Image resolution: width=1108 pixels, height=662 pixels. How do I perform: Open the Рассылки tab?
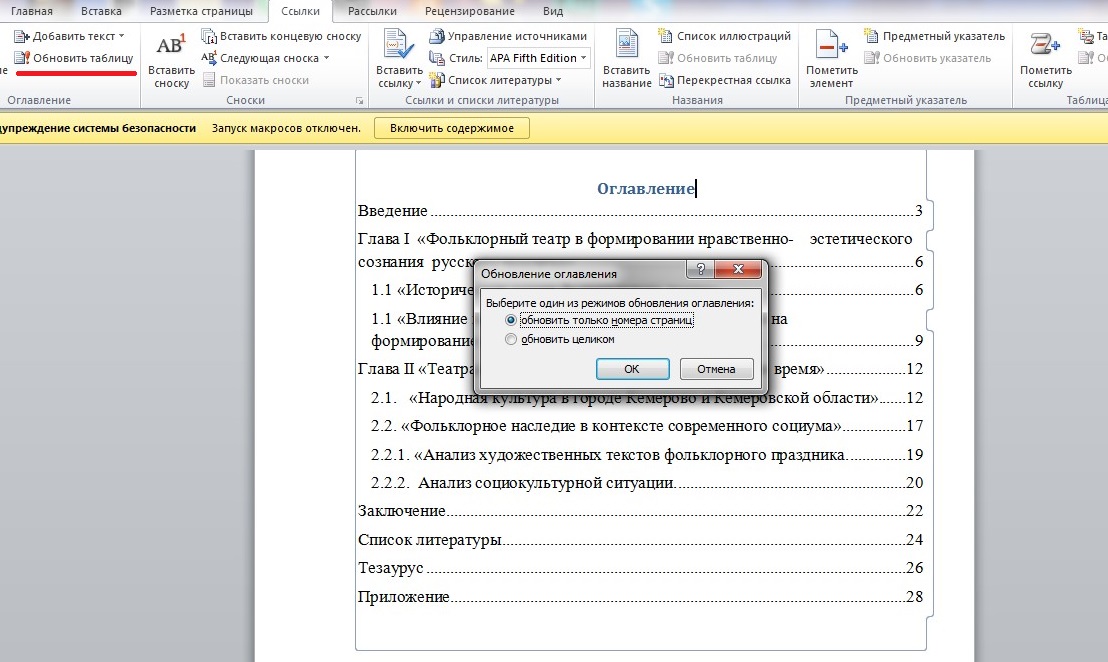372,11
